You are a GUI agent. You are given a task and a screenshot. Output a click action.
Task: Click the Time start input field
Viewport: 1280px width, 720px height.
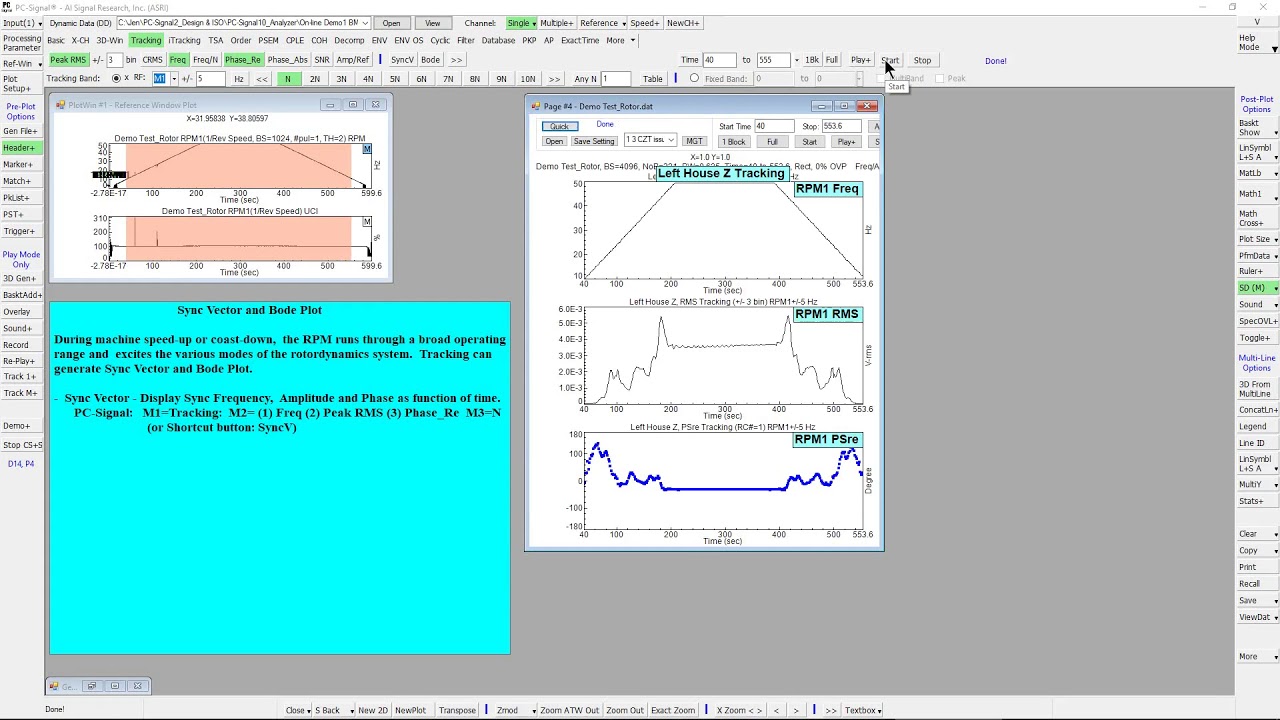coord(719,60)
